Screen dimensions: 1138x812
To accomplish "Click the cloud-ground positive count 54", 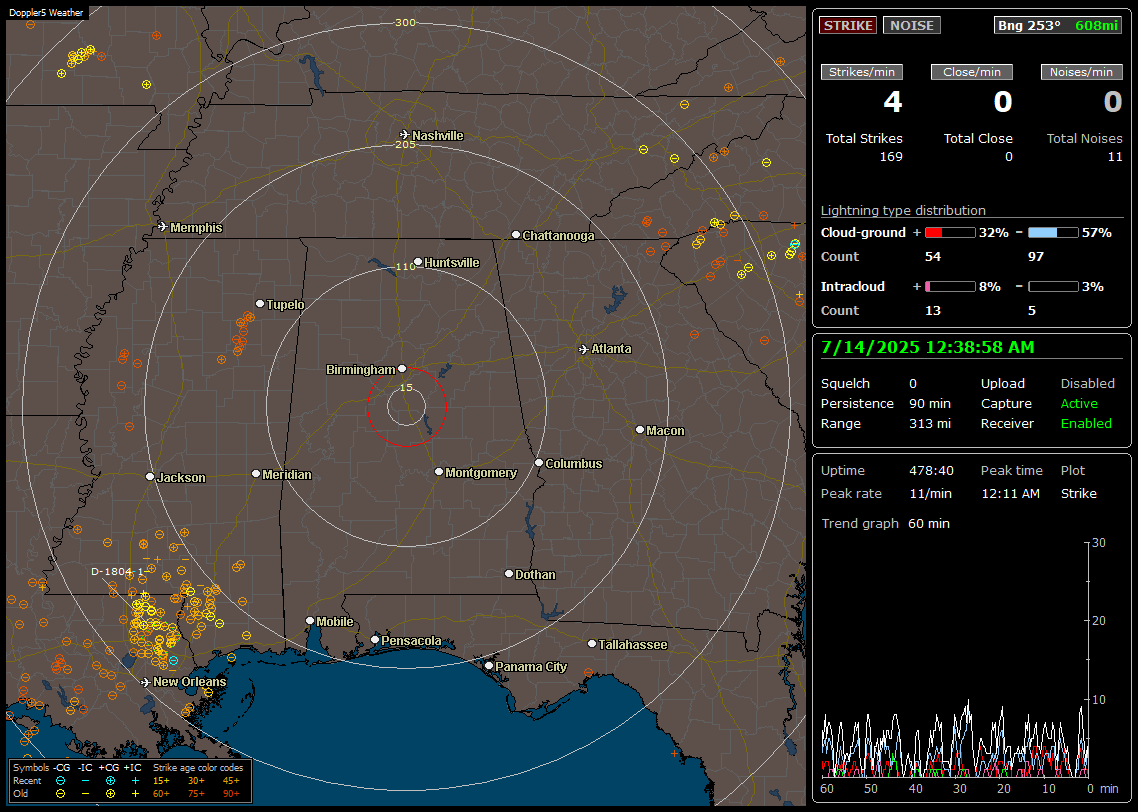I will point(933,257).
